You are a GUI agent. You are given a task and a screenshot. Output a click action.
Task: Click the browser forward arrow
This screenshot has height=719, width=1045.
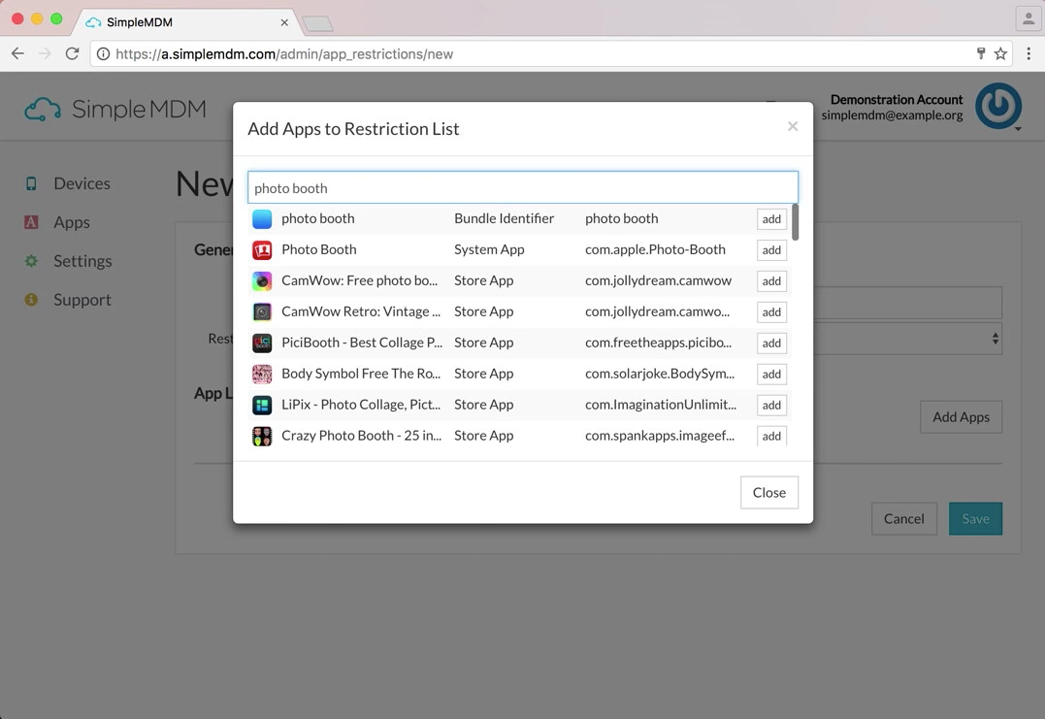pyautogui.click(x=45, y=53)
